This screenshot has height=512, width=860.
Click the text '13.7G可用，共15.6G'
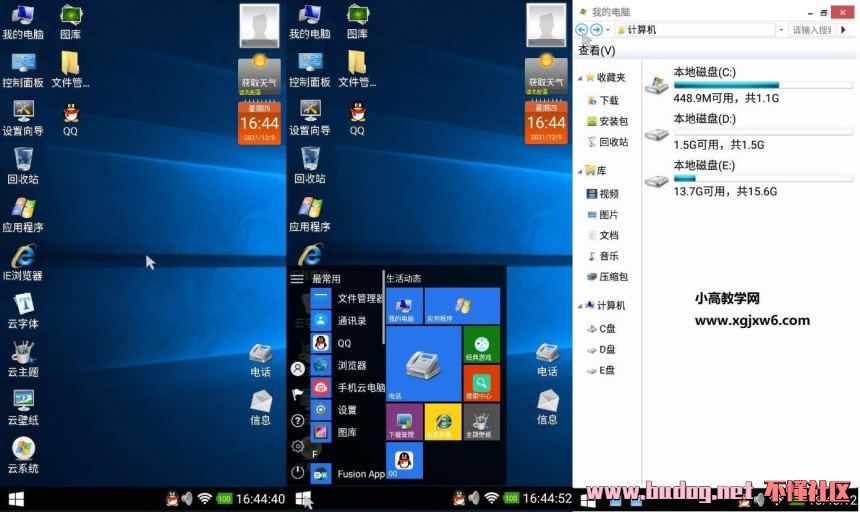725,191
